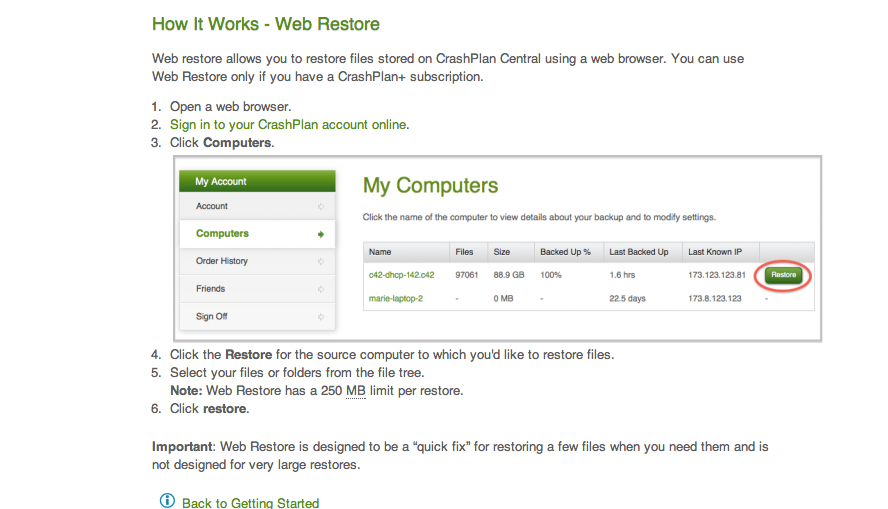Open Order History in the sidebar

coord(257,261)
